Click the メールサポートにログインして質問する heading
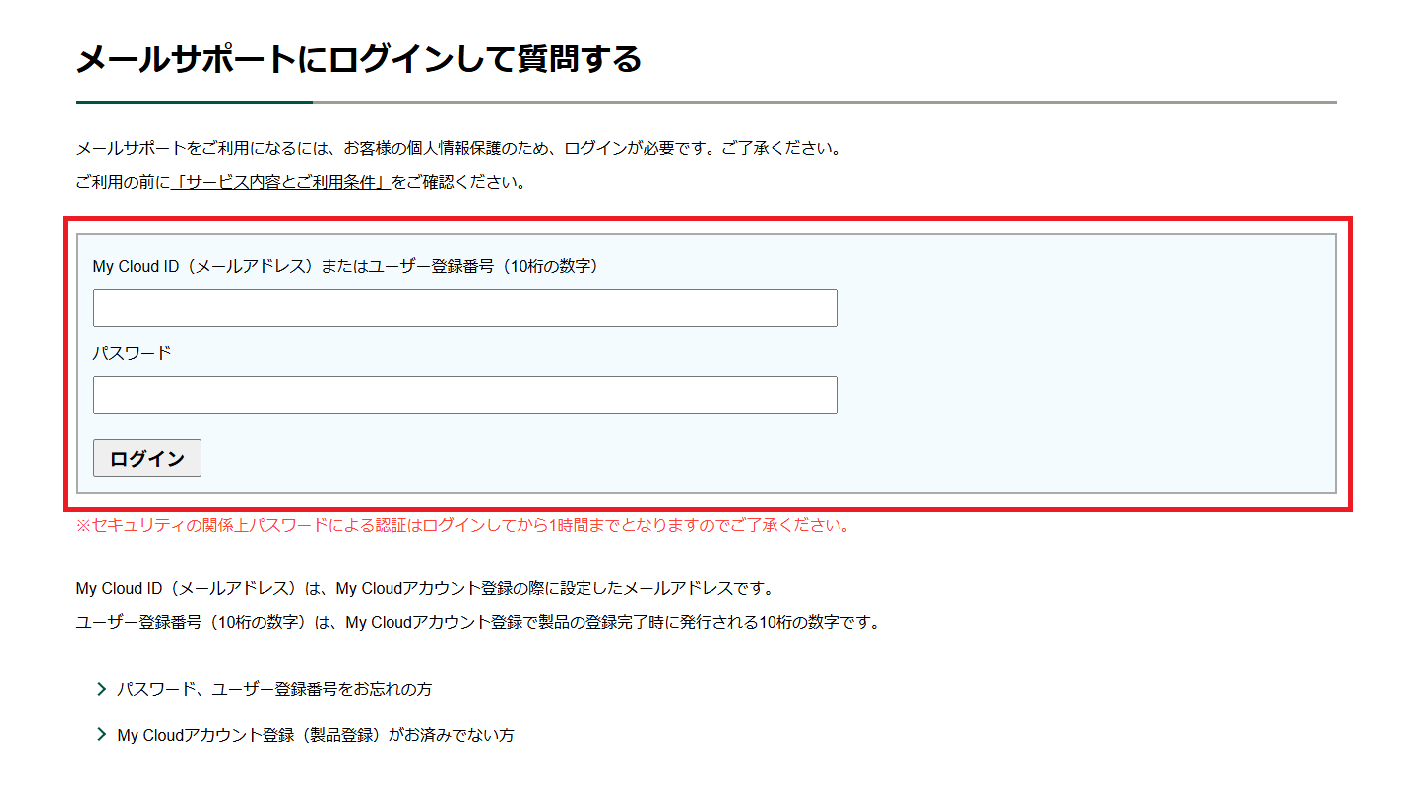The height and width of the screenshot is (799, 1419). point(358,59)
